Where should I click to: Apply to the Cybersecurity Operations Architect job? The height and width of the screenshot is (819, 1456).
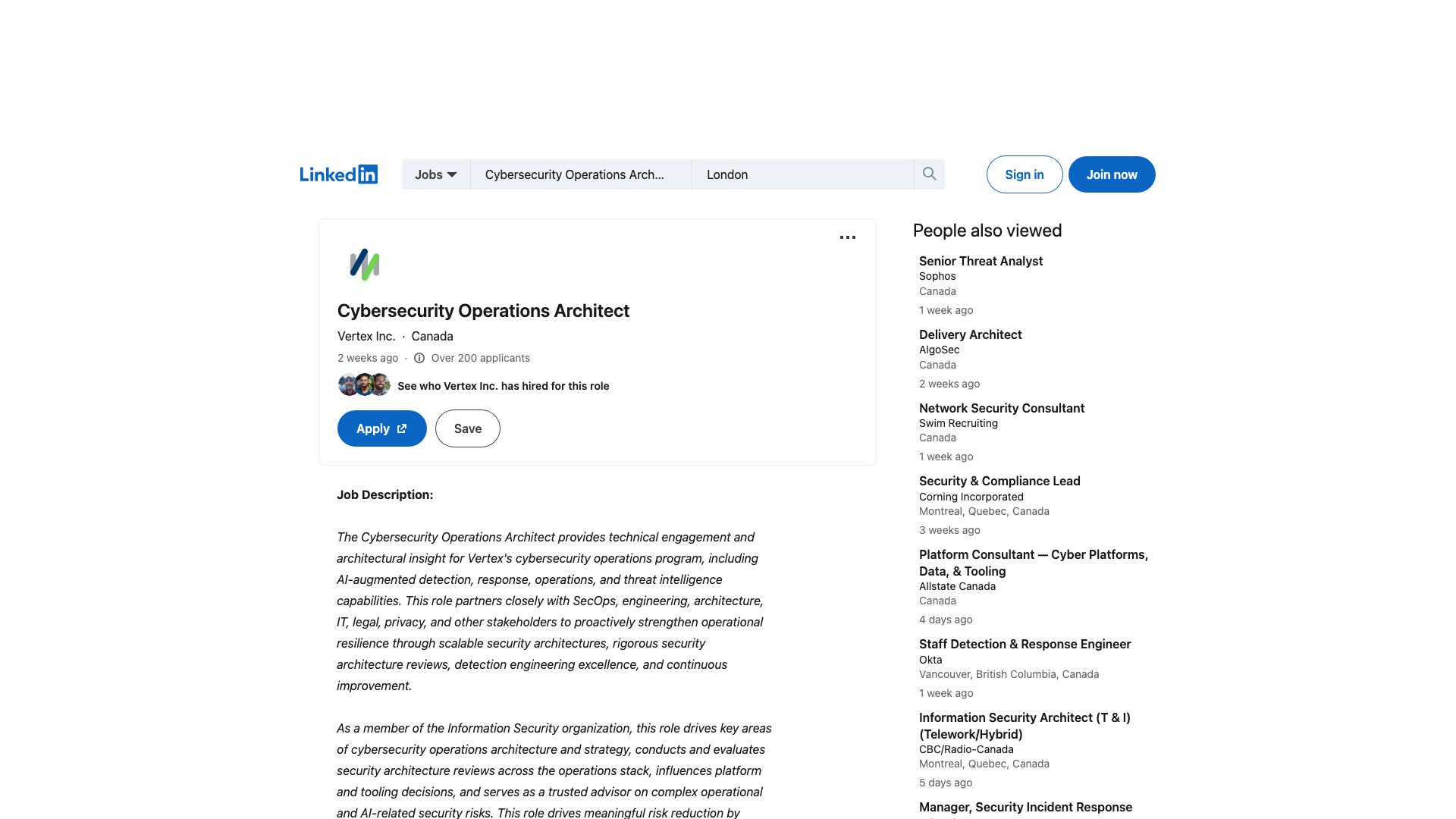tap(382, 428)
